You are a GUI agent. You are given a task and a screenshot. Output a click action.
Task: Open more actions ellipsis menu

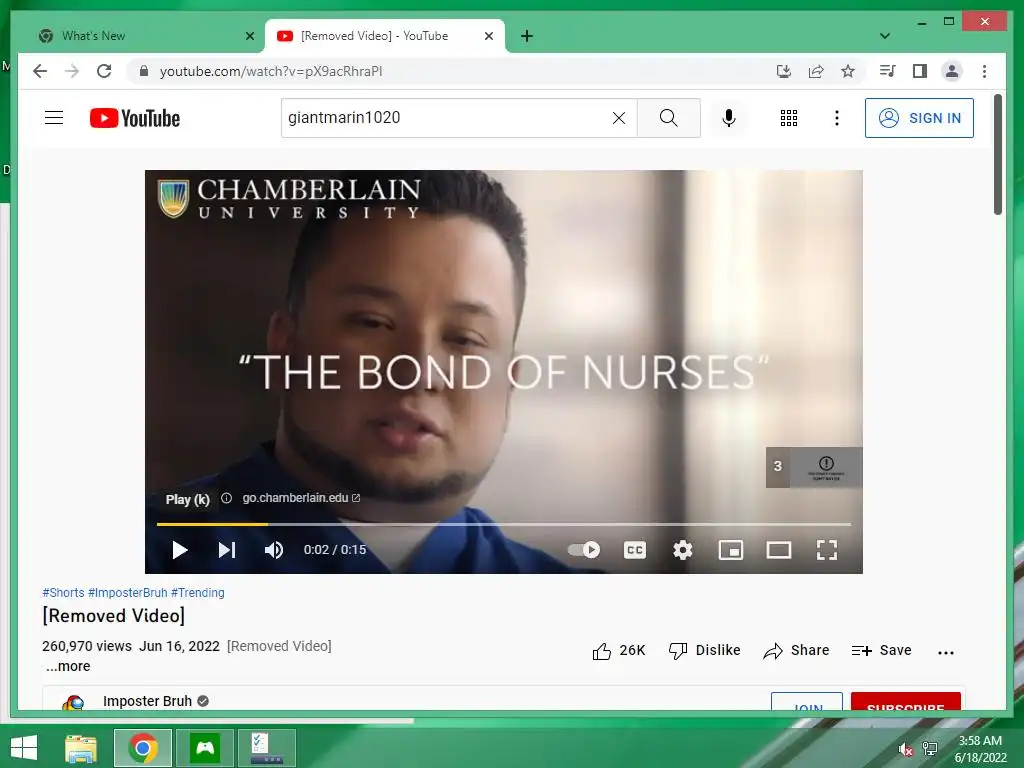(945, 652)
